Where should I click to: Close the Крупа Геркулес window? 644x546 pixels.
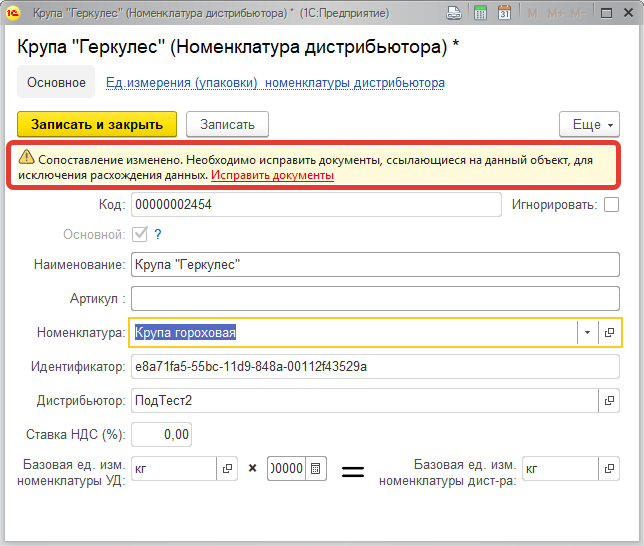[x=628, y=13]
